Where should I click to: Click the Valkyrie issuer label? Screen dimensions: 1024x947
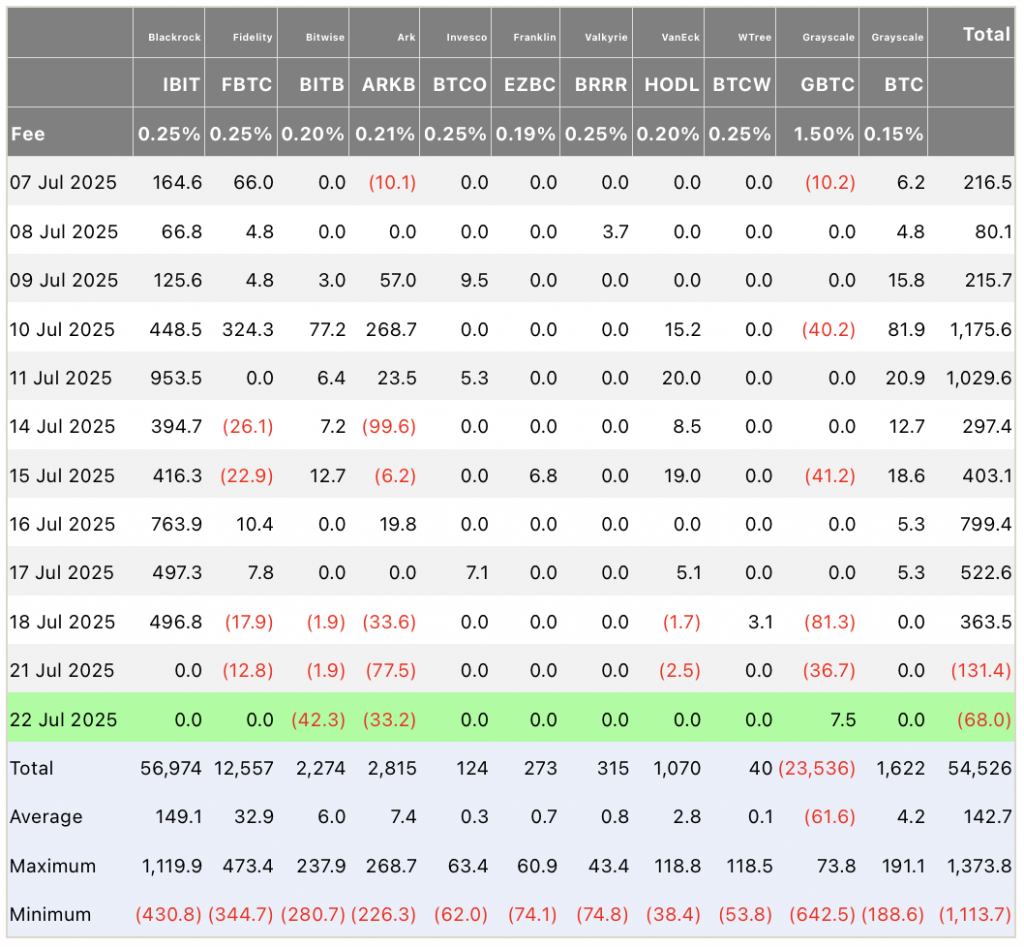[x=606, y=37]
